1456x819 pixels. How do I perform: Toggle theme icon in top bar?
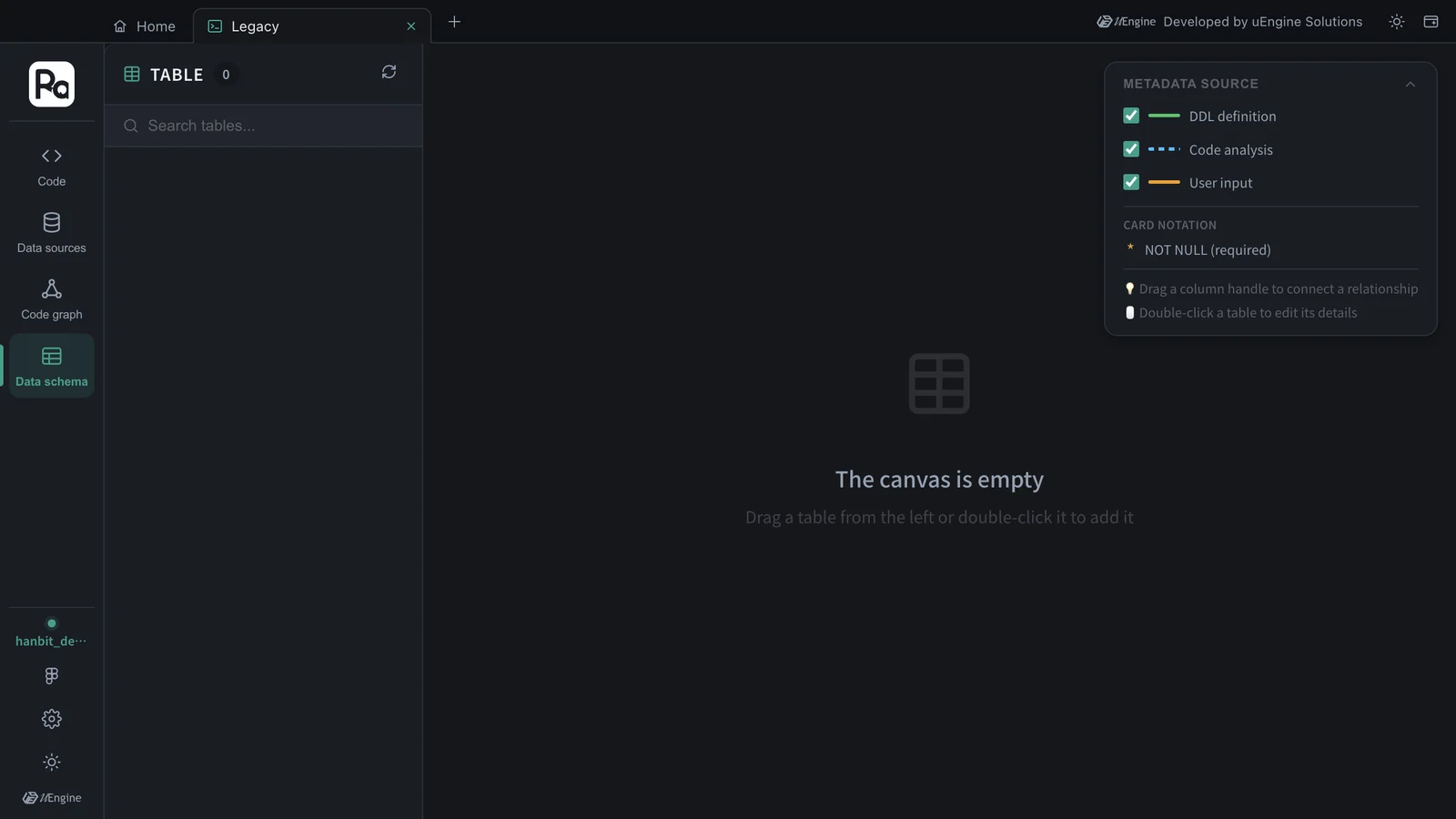click(x=1397, y=22)
